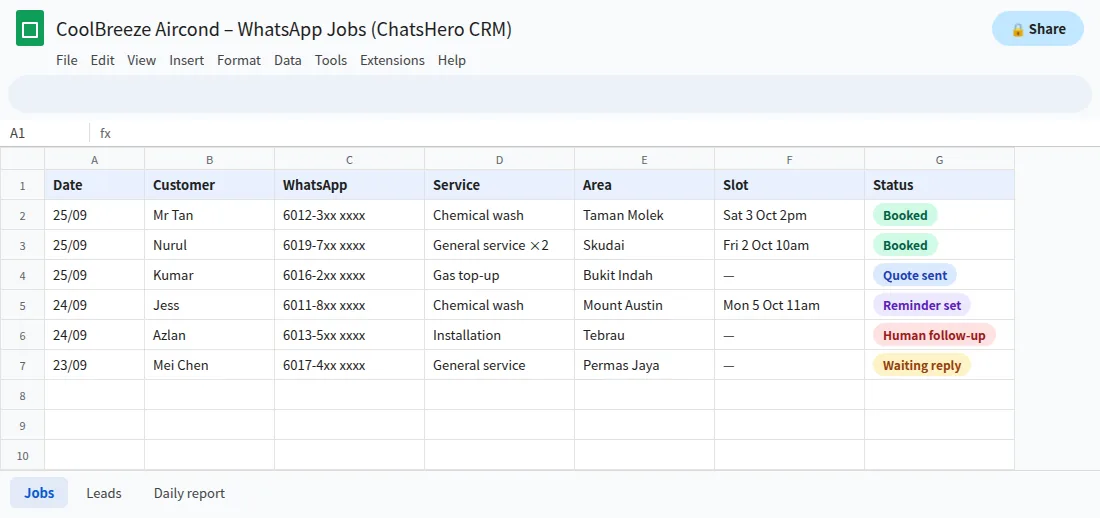
Task: Click the Area header cell
Action: 645,185
